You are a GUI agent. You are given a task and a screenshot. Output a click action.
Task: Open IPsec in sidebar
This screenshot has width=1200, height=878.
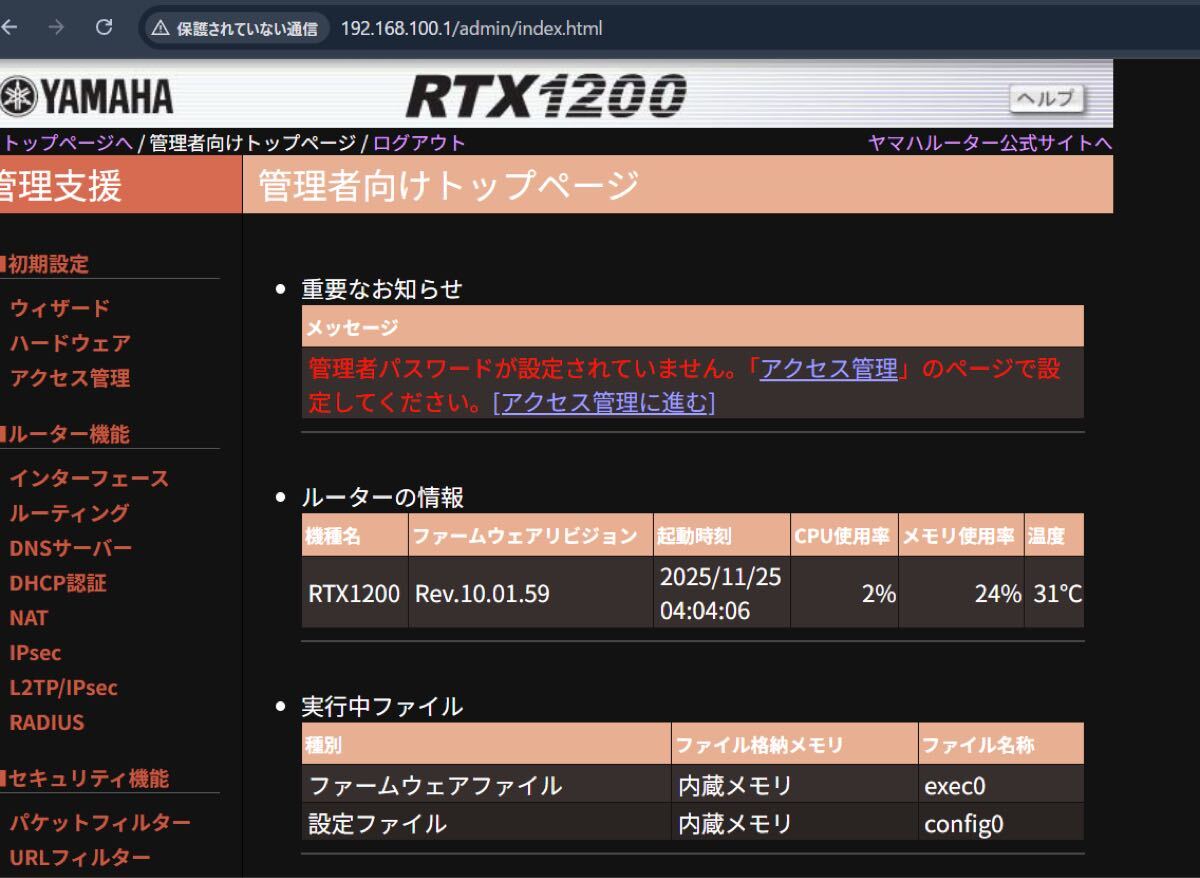pos(35,653)
